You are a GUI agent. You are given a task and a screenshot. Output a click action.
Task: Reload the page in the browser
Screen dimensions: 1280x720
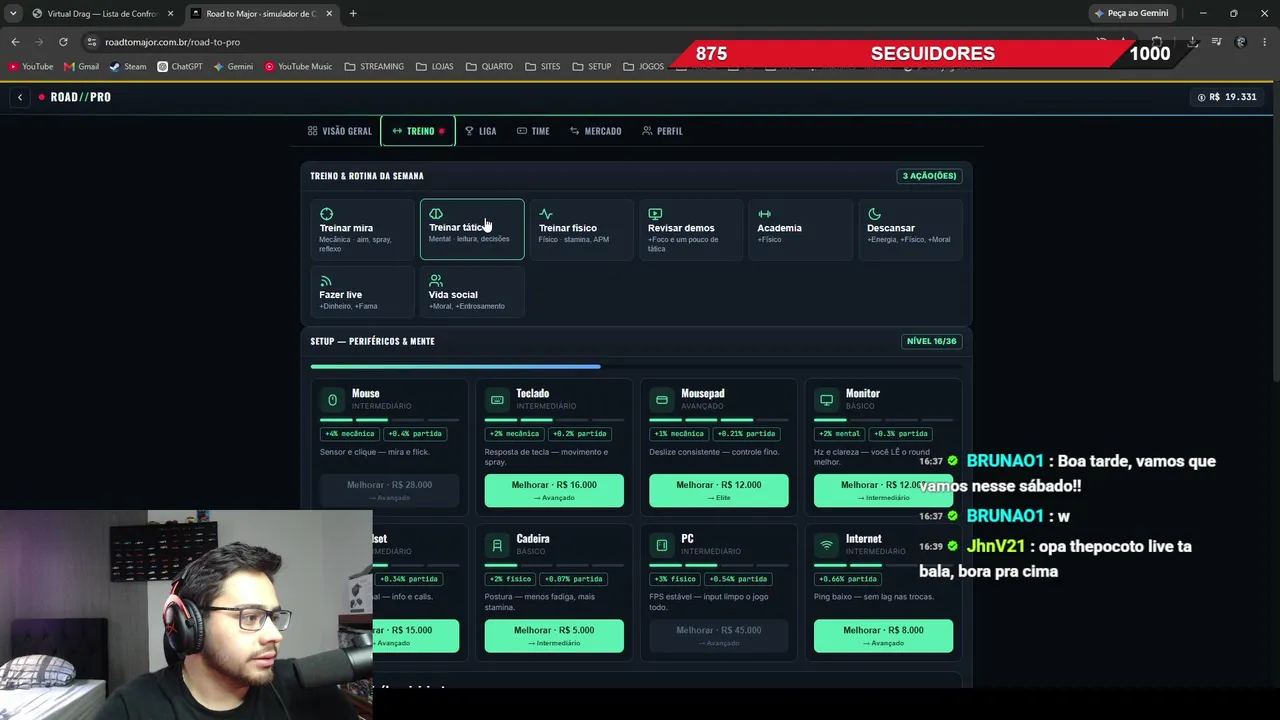click(63, 42)
